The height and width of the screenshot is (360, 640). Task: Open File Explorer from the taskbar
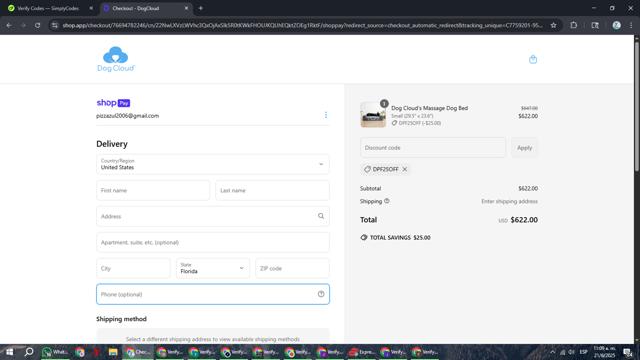pos(113,352)
